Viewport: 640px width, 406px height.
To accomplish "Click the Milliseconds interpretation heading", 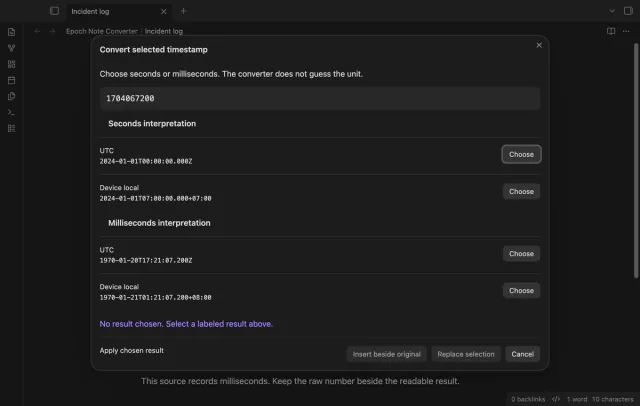I will point(159,223).
